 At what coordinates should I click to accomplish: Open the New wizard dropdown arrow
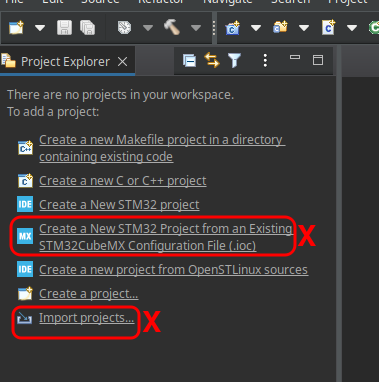(x=40, y=28)
